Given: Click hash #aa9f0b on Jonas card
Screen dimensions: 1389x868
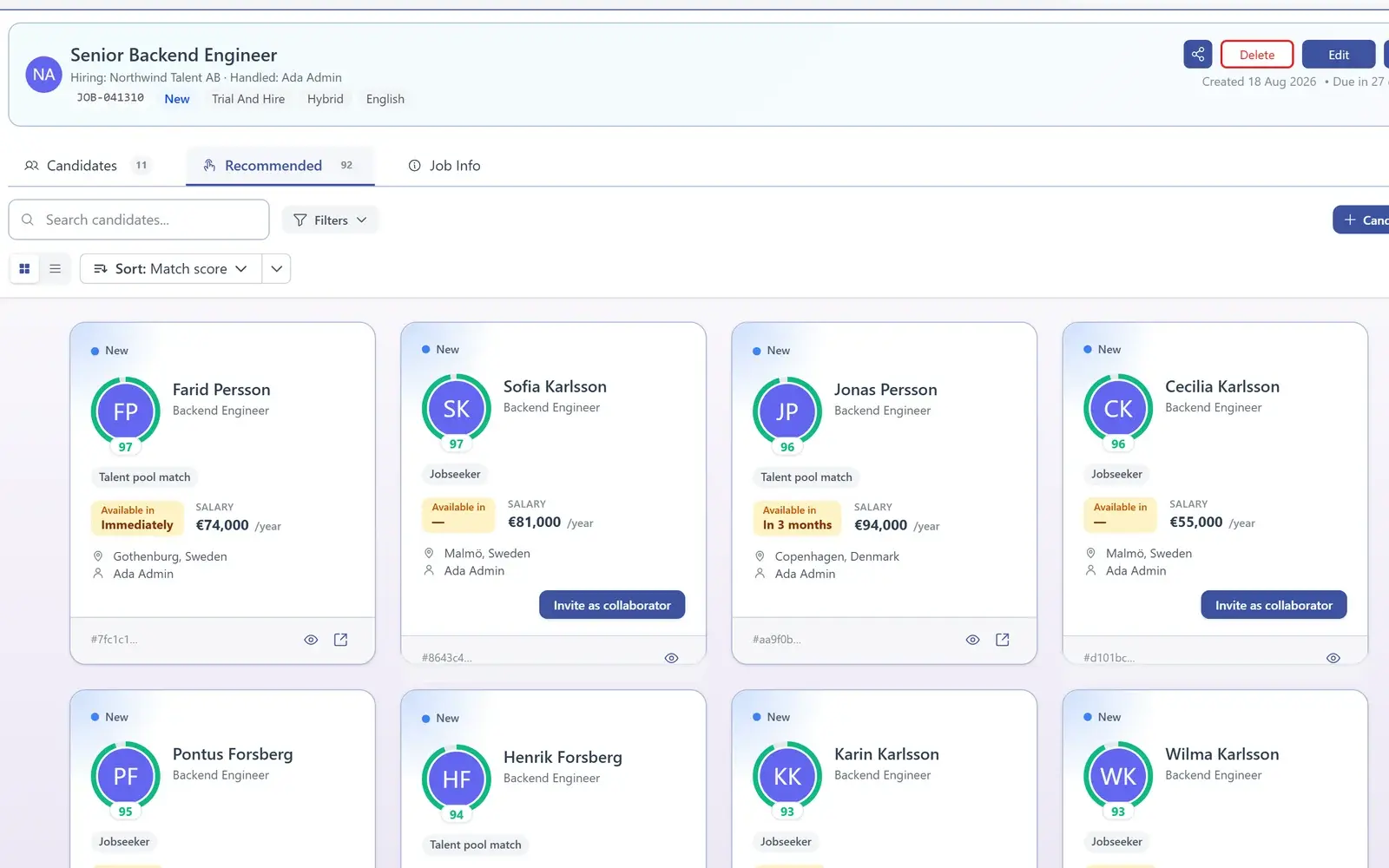Looking at the screenshot, I should pos(777,640).
